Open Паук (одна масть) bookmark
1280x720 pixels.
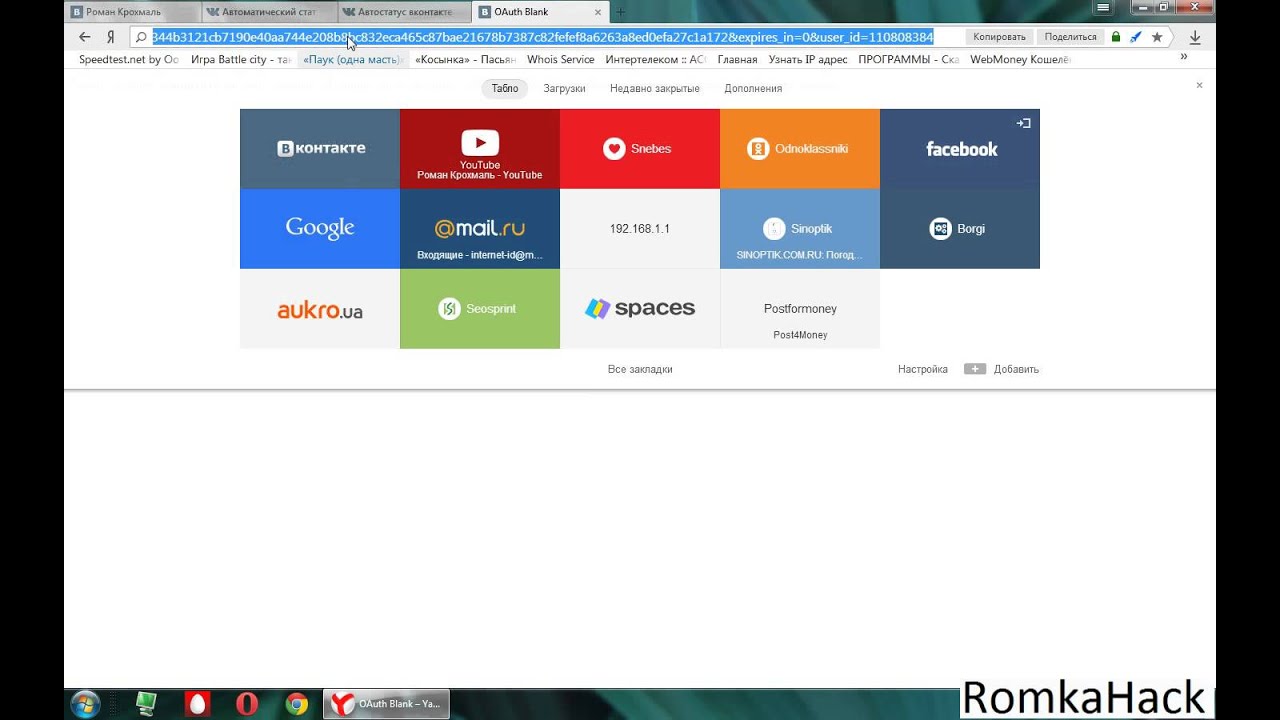pyautogui.click(x=352, y=59)
